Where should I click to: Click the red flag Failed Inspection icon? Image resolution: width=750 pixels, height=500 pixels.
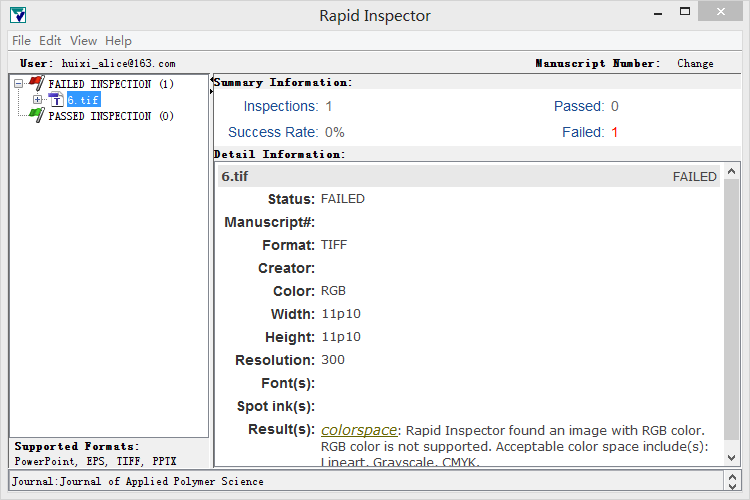36,84
